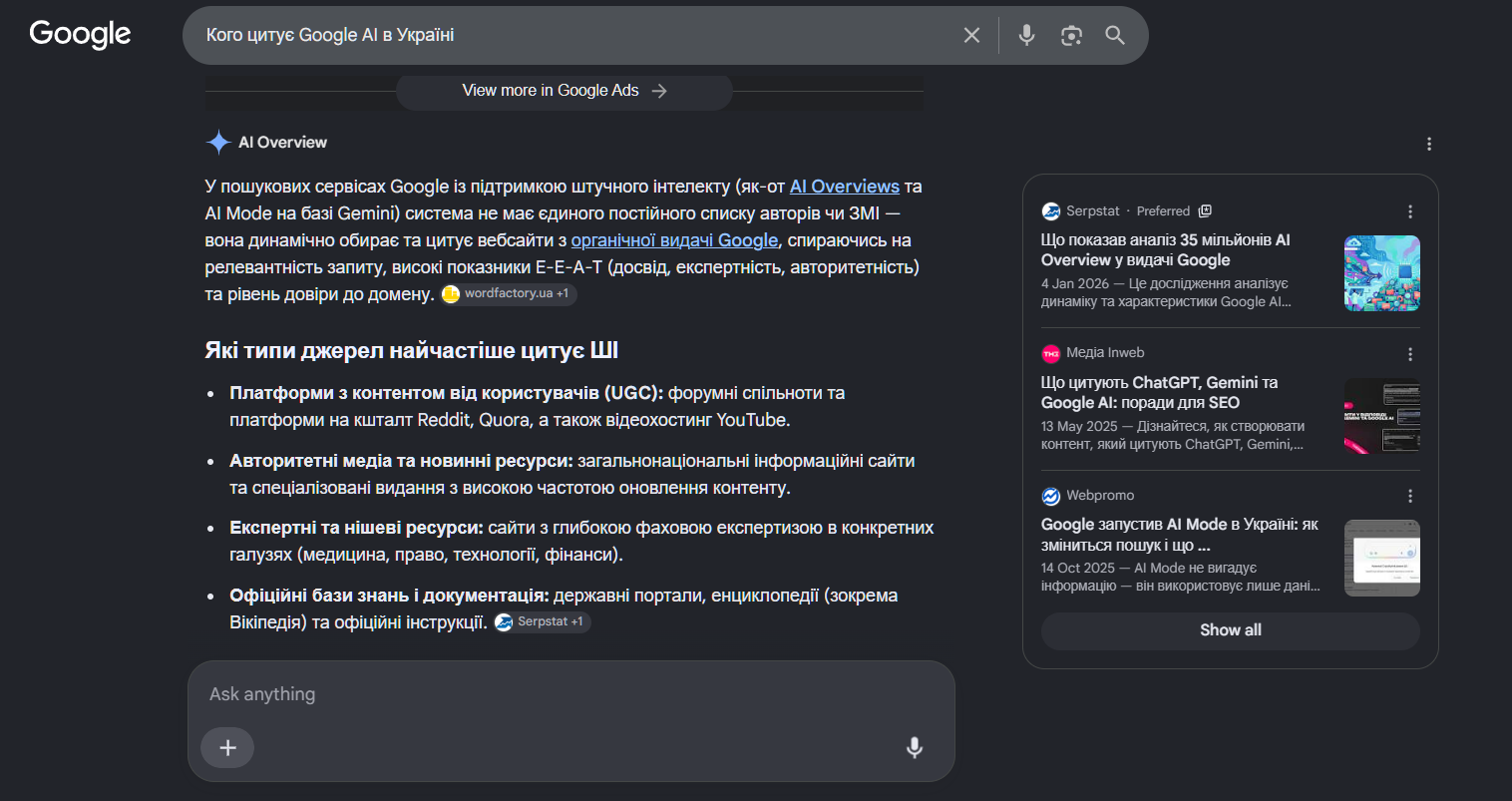Click the Медіа Inweb source name

[x=1105, y=353]
